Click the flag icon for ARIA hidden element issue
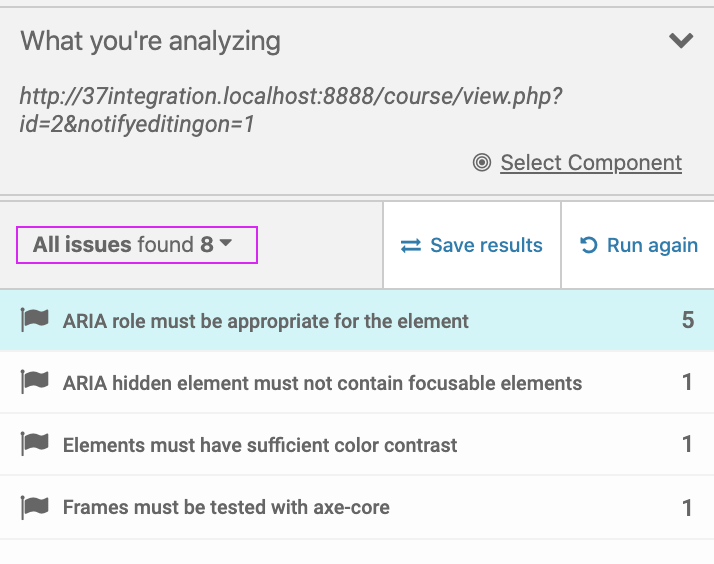 click(x=35, y=381)
